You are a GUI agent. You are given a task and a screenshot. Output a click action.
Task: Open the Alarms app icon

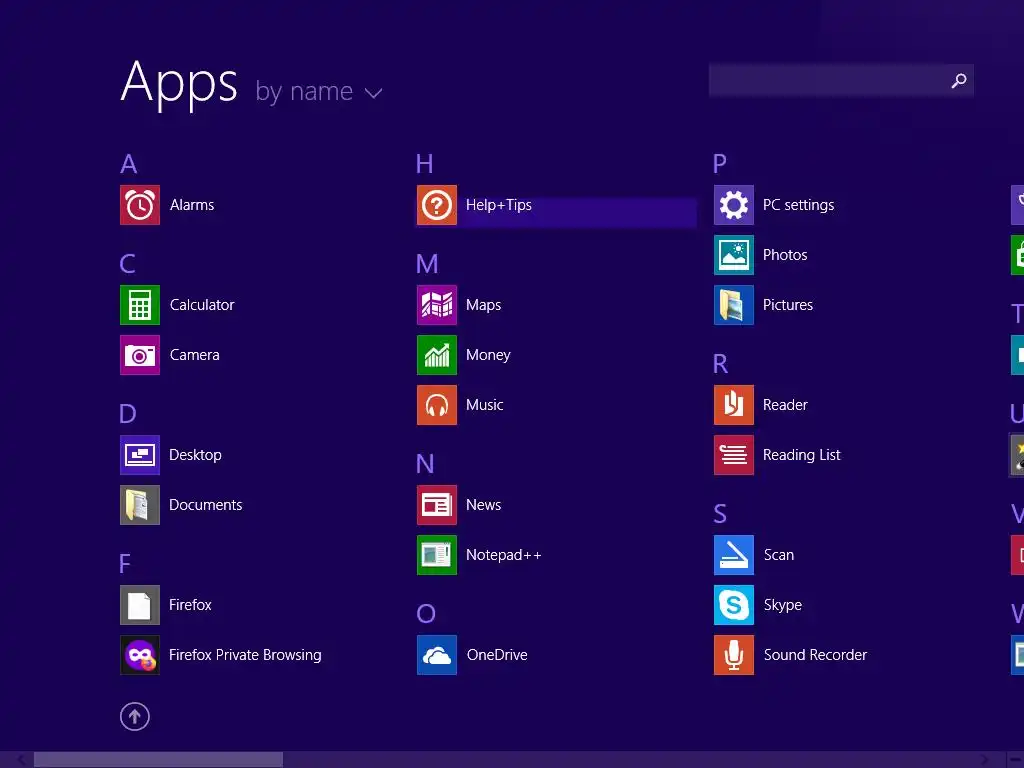coord(140,205)
